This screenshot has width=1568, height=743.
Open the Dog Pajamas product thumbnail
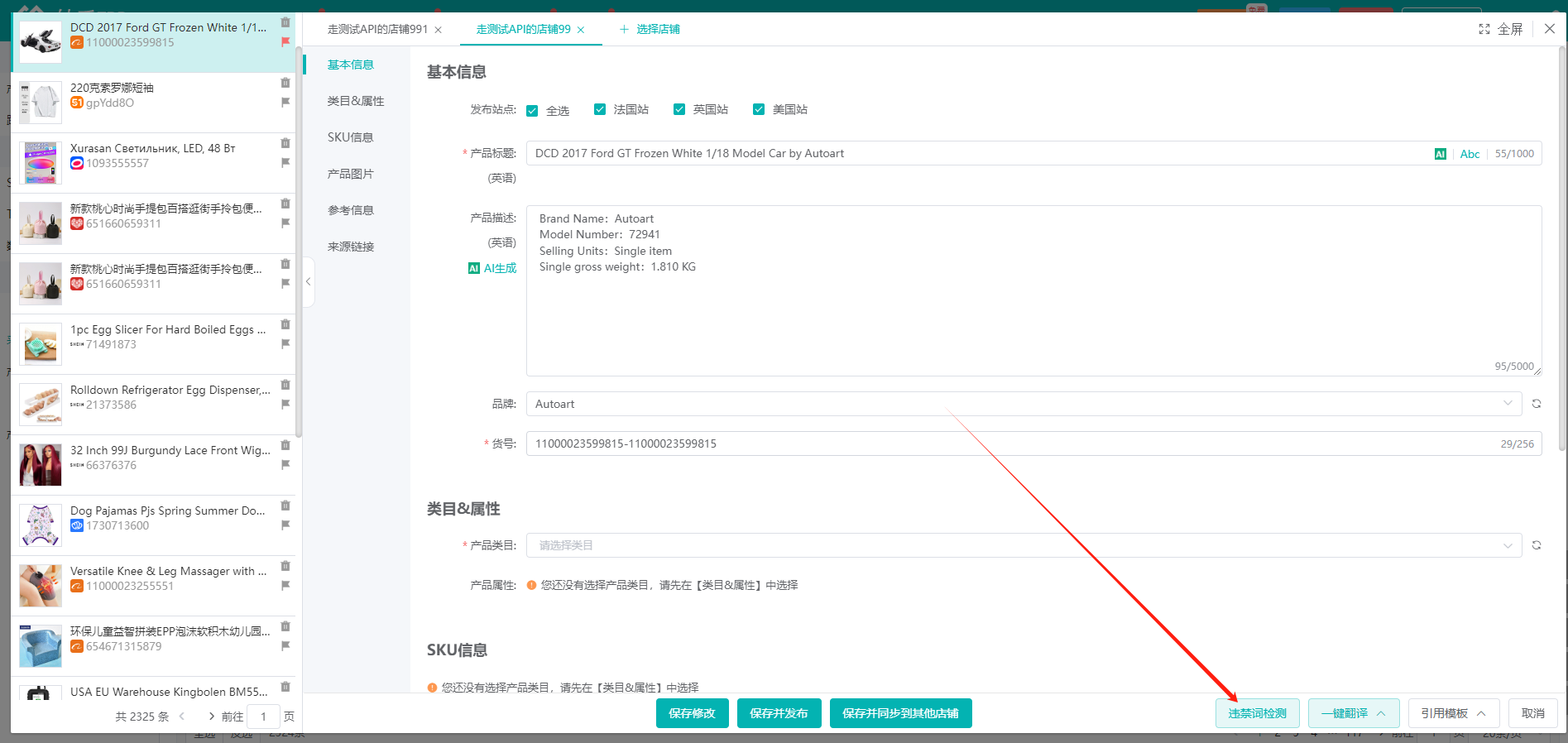[41, 525]
